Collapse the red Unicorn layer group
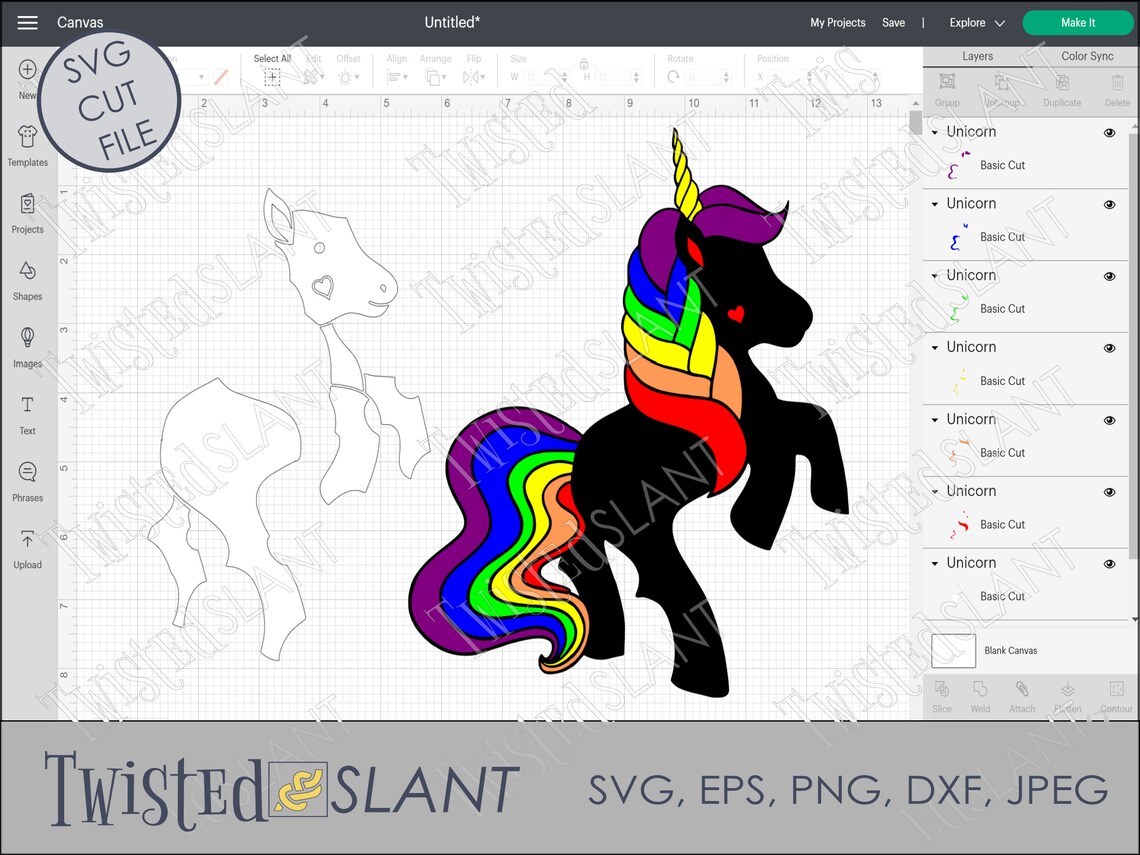This screenshot has height=855, width=1140. pos(935,492)
